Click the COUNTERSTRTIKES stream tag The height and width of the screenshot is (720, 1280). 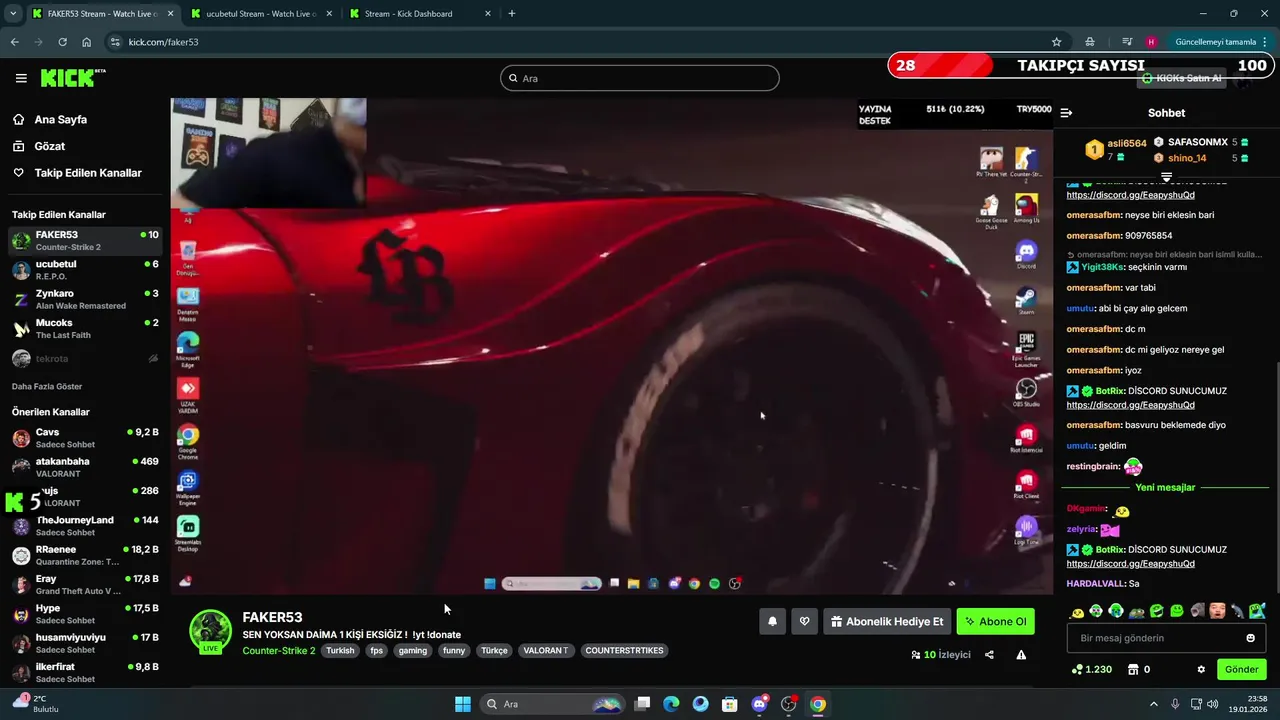624,650
